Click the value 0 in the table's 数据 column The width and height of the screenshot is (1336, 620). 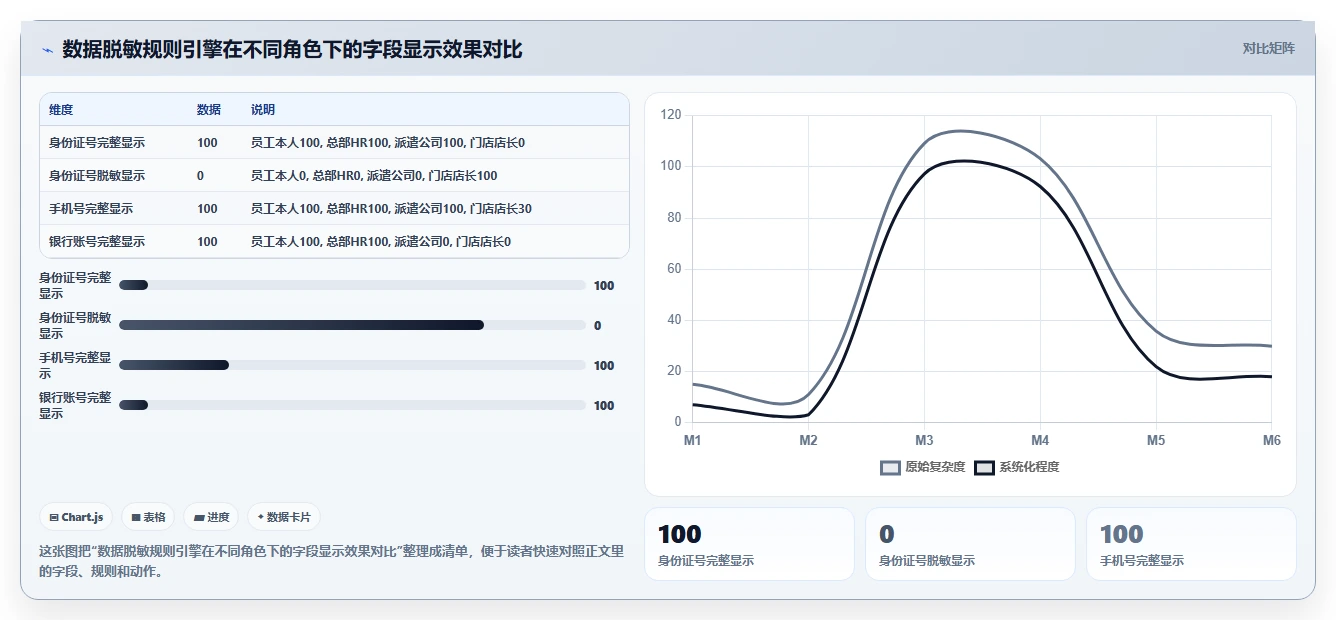[200, 176]
